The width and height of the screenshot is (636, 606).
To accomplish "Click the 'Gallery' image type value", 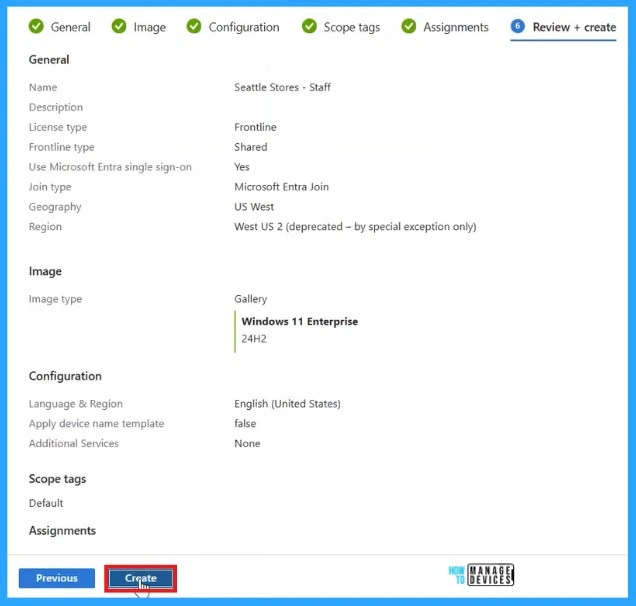I will tap(251, 299).
